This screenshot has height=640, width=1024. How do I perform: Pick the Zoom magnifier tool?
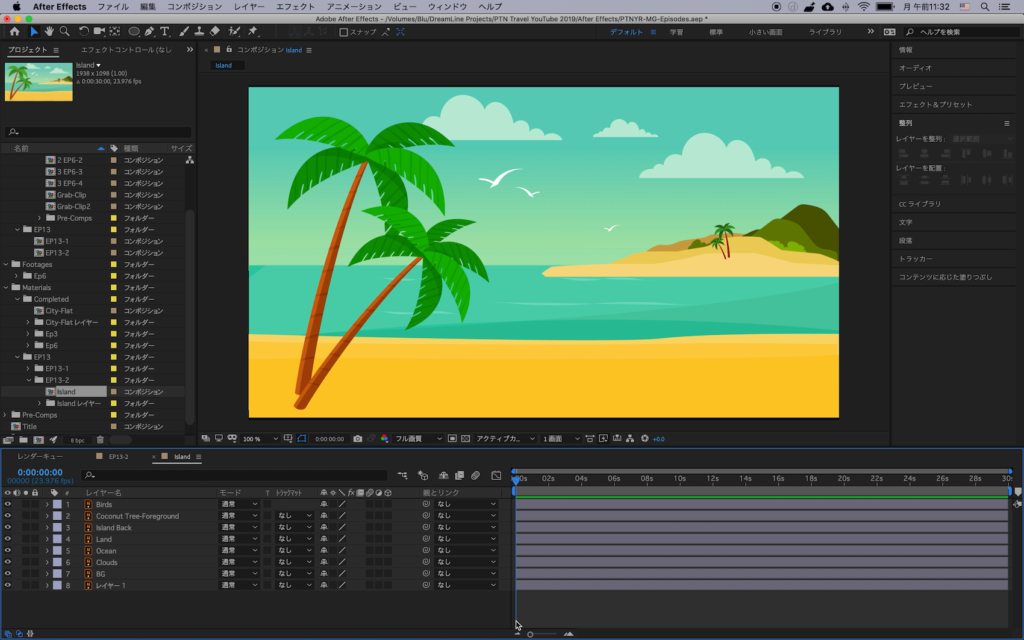(64, 32)
